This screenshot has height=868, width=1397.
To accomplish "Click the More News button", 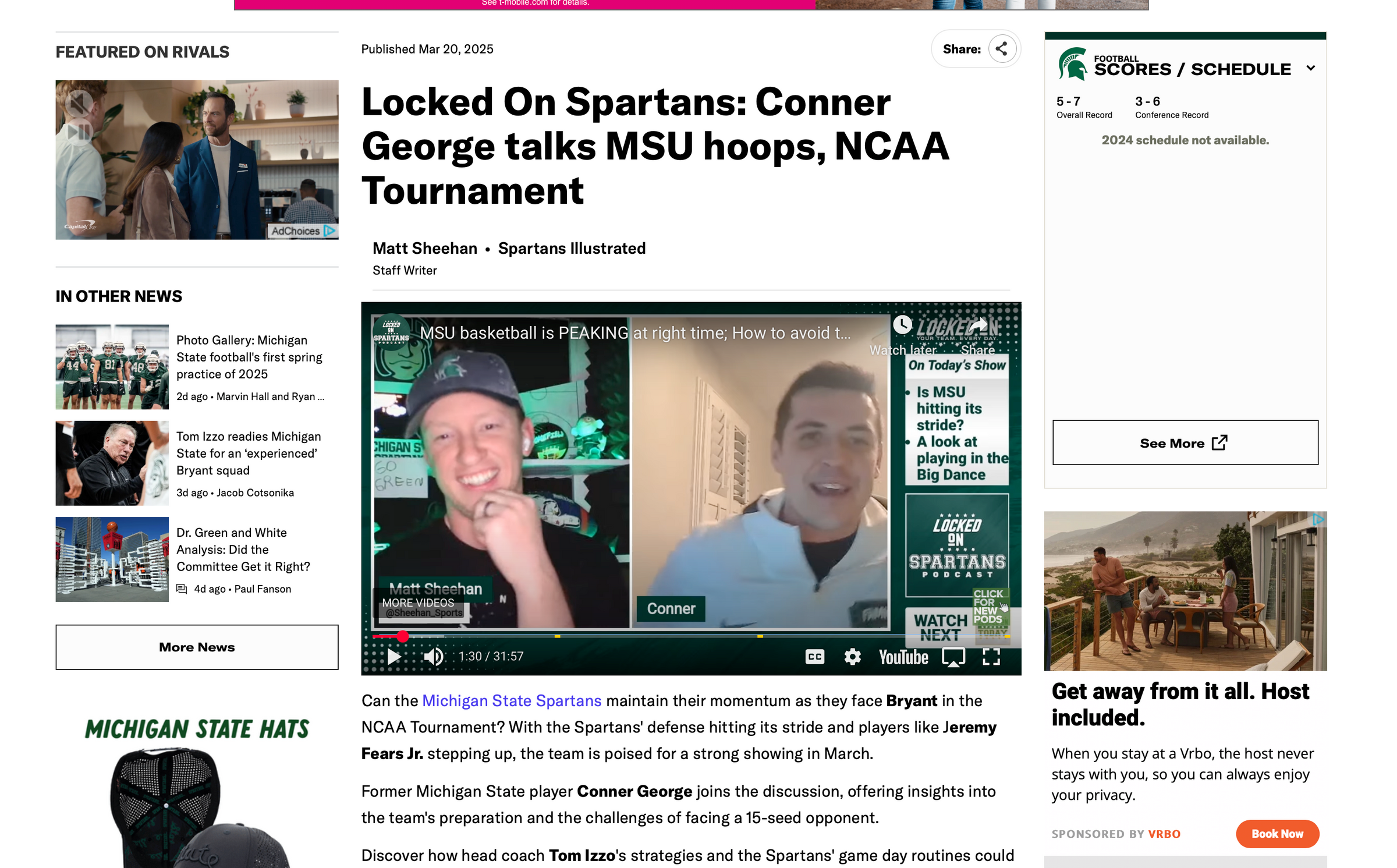I will (197, 647).
